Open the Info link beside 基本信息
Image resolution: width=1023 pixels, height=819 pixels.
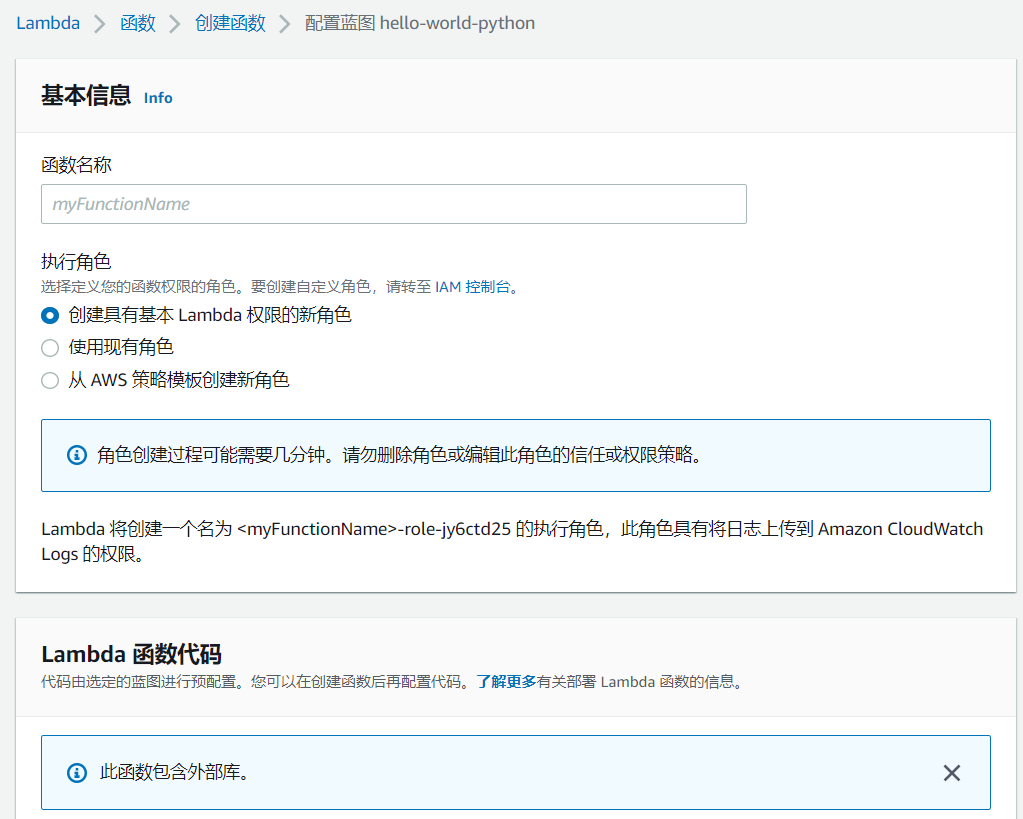coord(158,98)
